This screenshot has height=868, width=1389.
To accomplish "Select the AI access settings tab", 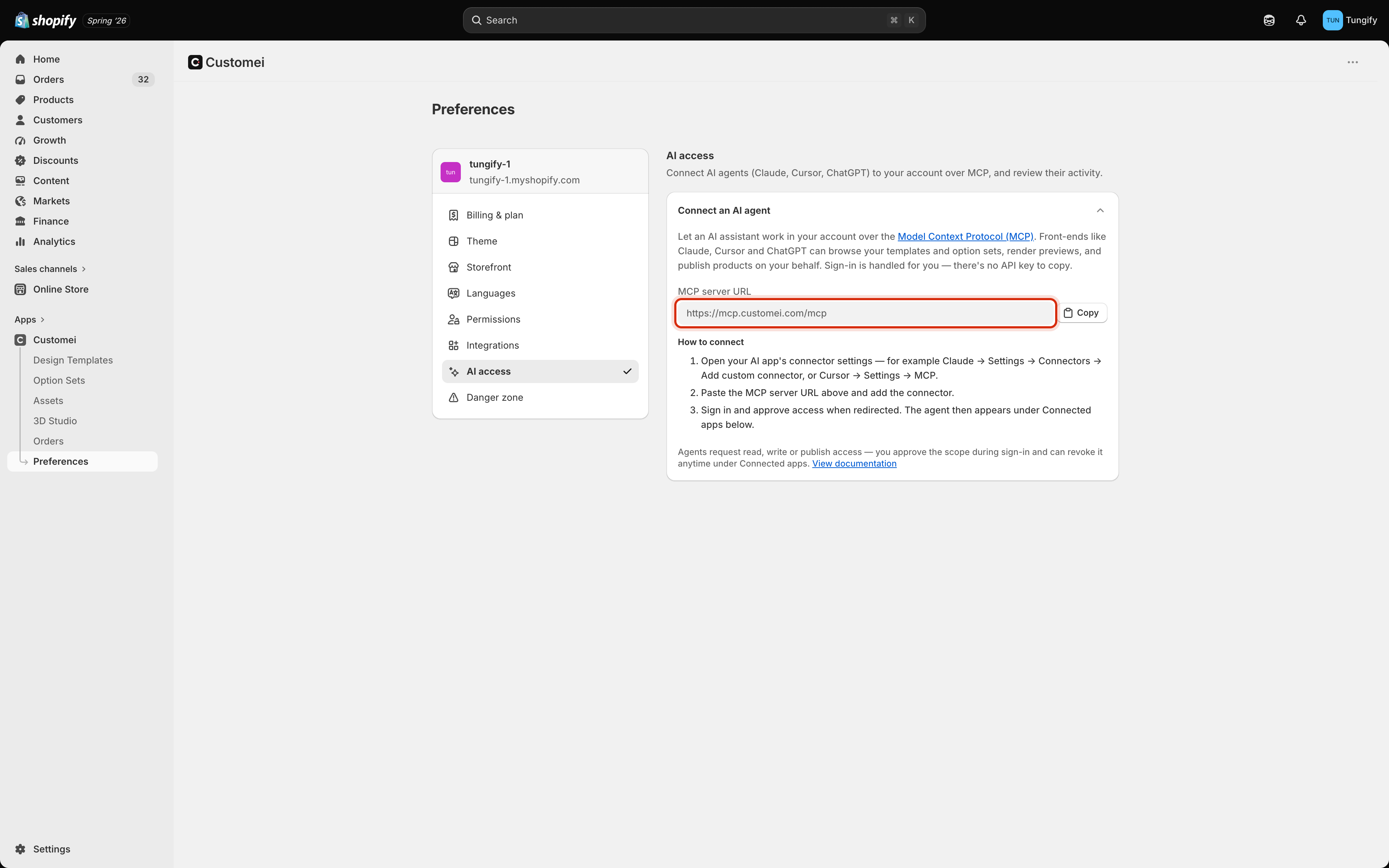I will (x=540, y=371).
